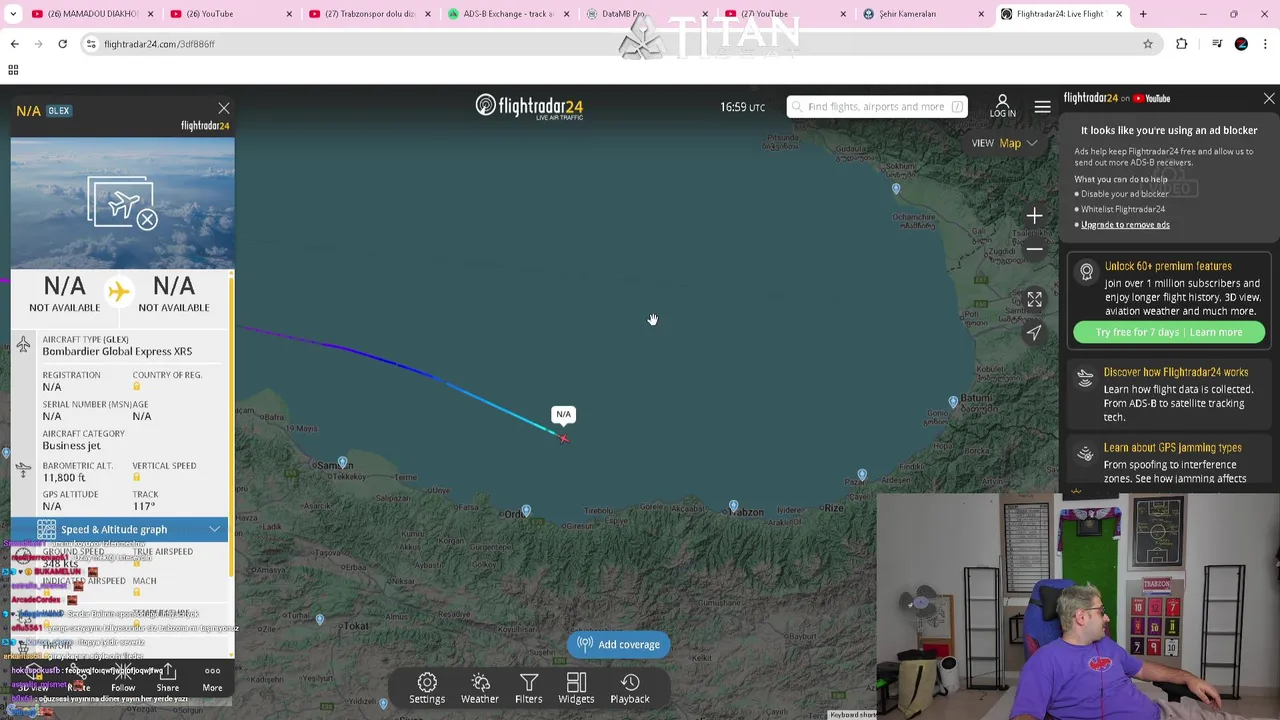The width and height of the screenshot is (1280, 720).
Task: Switch to Trabzonspor YouTube browser tab
Action: click(372, 14)
